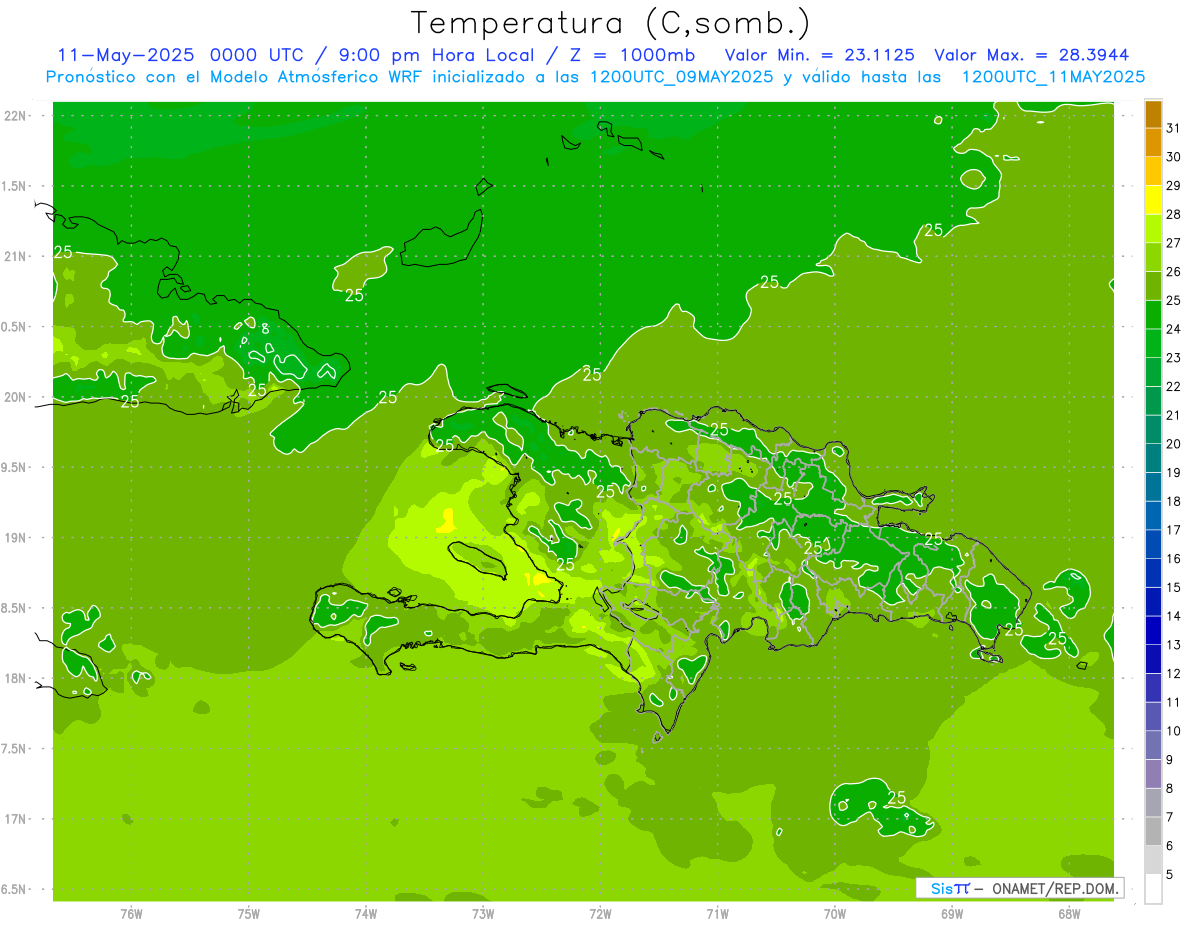Click the 70W longitude axis label
This screenshot has height=927, width=1200.
tap(835, 914)
